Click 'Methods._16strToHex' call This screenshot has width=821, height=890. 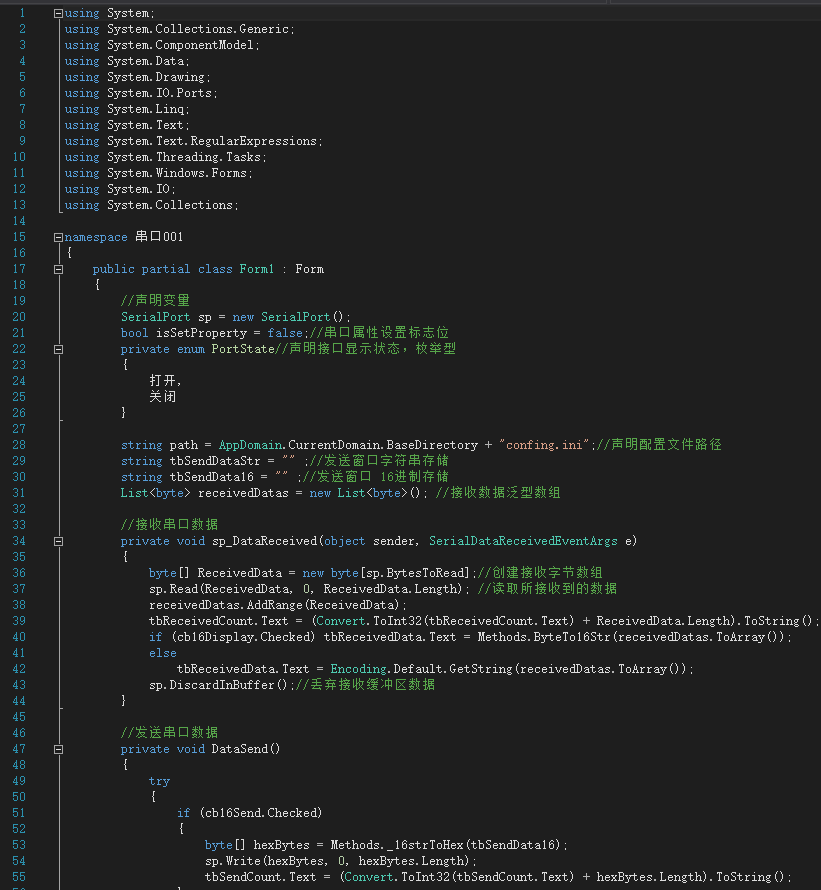(397, 845)
